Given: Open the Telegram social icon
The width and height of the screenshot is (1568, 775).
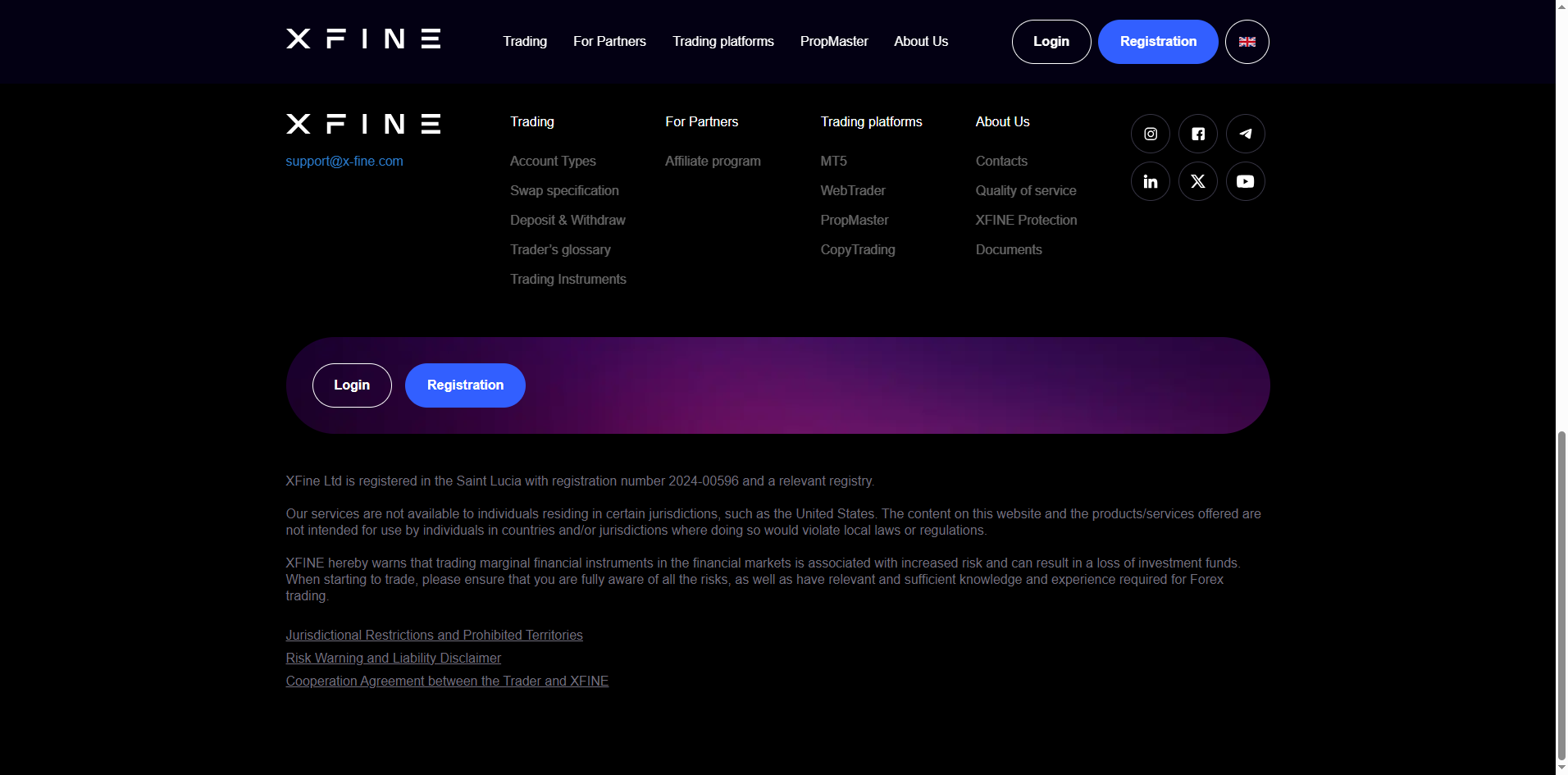Looking at the screenshot, I should [1245, 134].
